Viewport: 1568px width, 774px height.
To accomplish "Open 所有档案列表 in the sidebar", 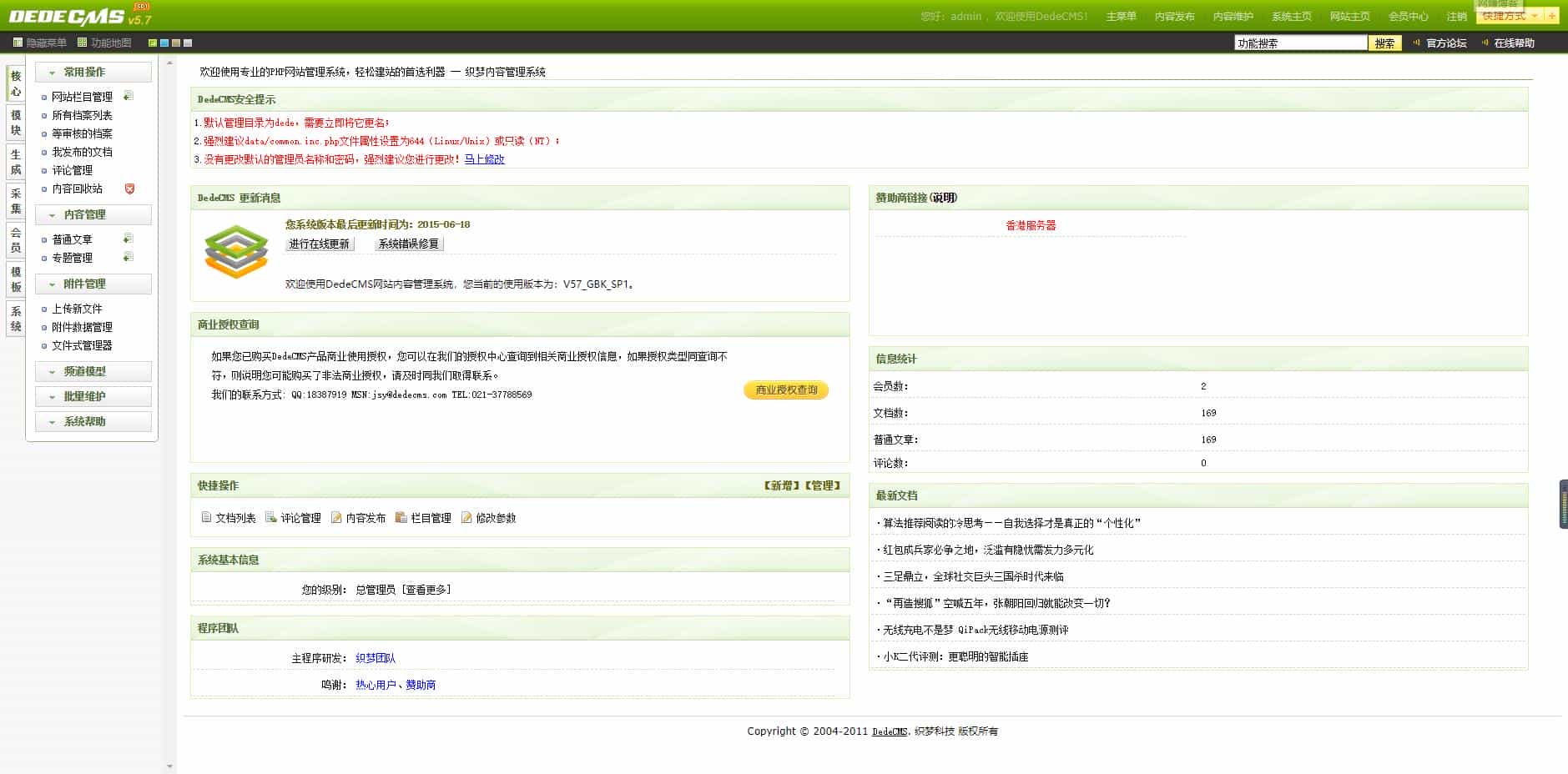I will tap(82, 115).
